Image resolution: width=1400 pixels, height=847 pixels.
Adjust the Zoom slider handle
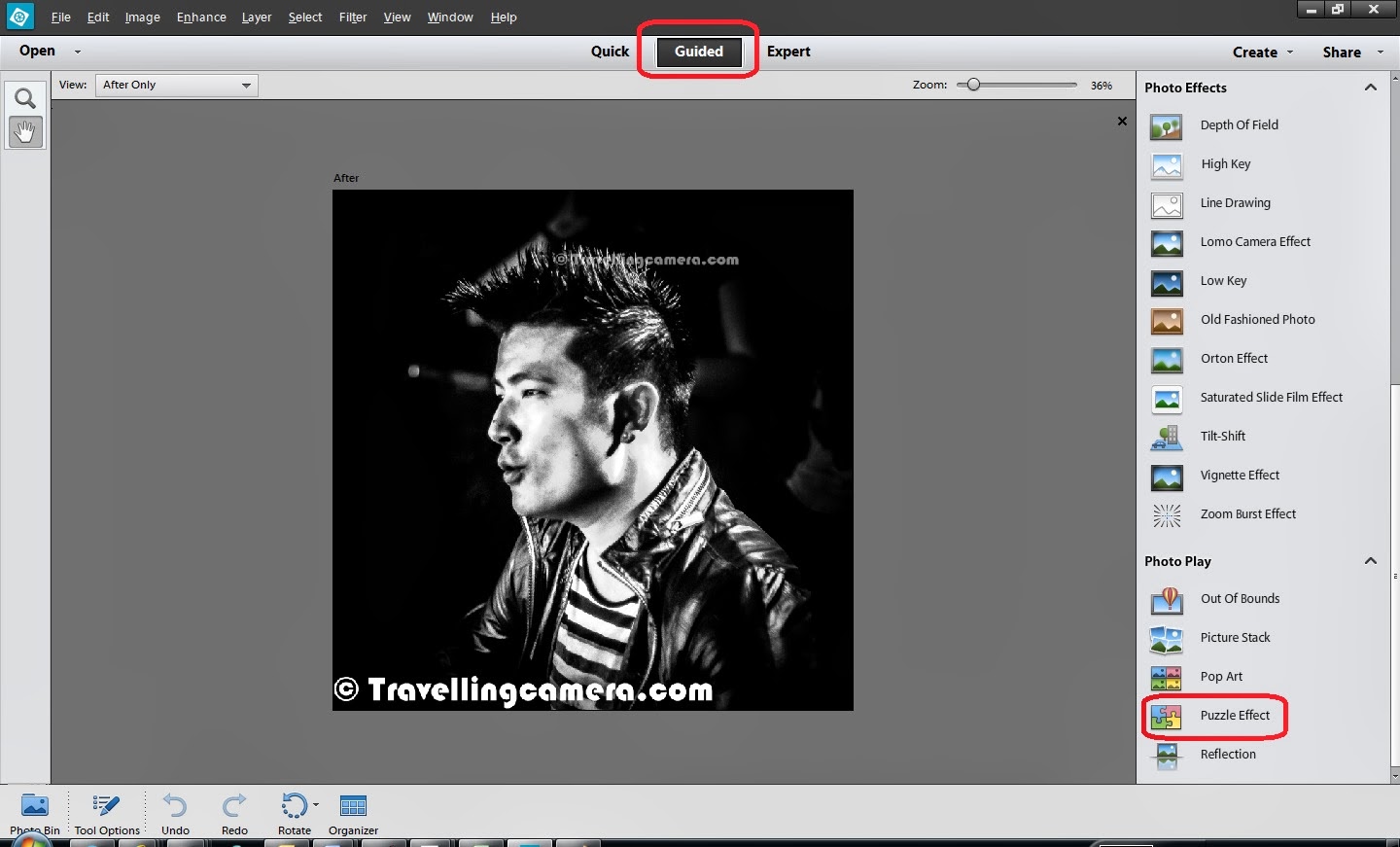(973, 85)
